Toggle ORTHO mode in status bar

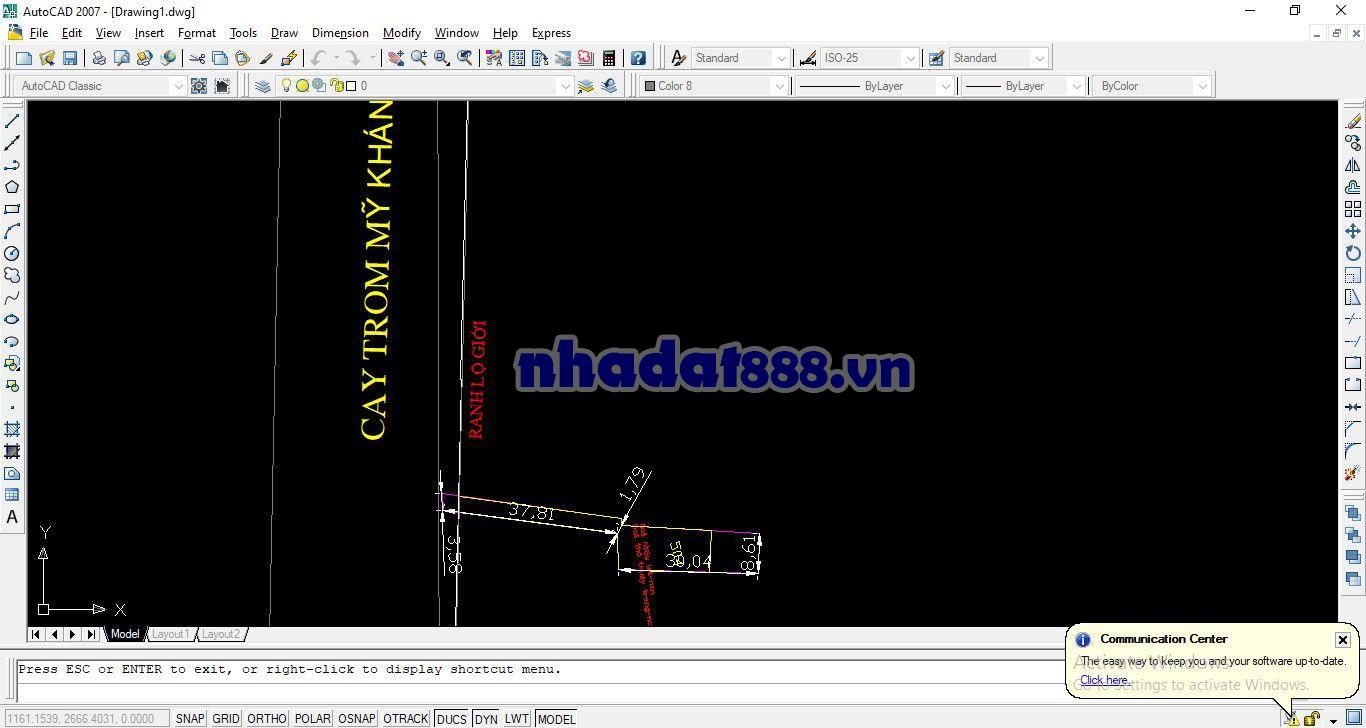click(x=266, y=718)
